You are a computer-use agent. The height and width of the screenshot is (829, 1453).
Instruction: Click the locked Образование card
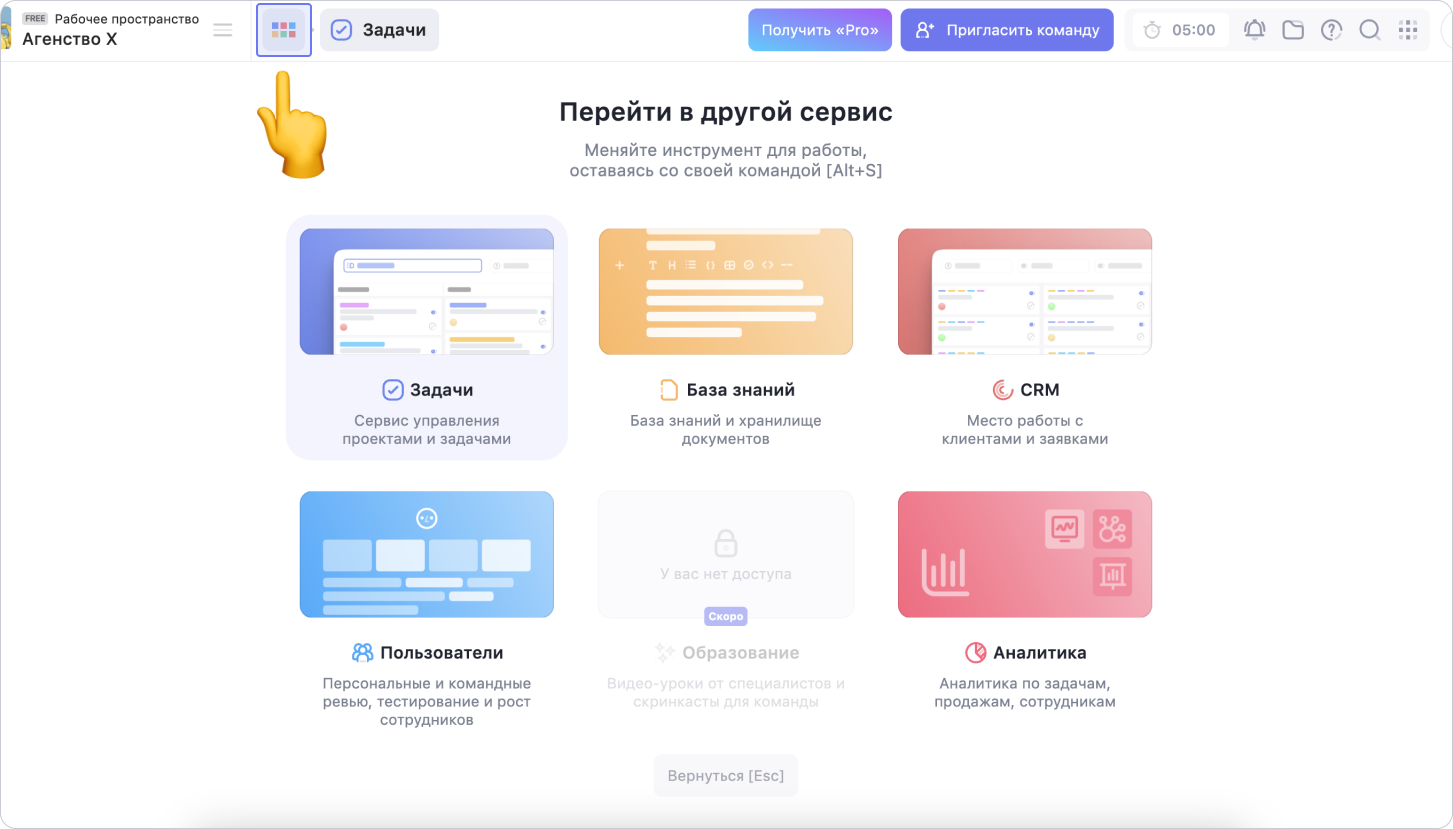[x=725, y=554]
